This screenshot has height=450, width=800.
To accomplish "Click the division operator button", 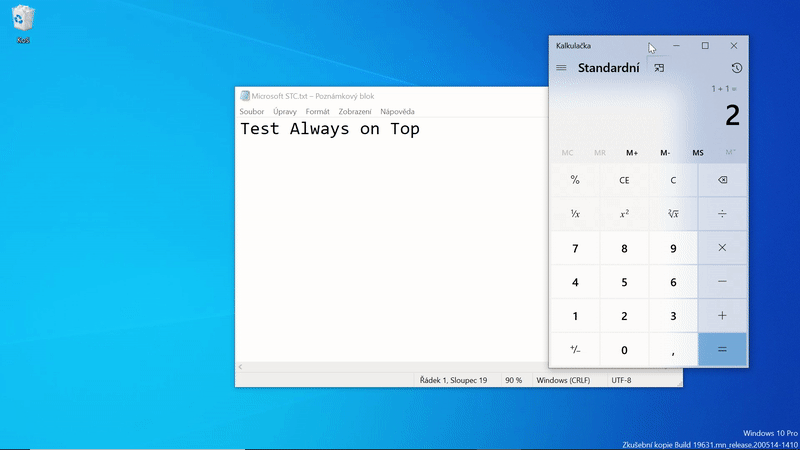I will [x=722, y=214].
